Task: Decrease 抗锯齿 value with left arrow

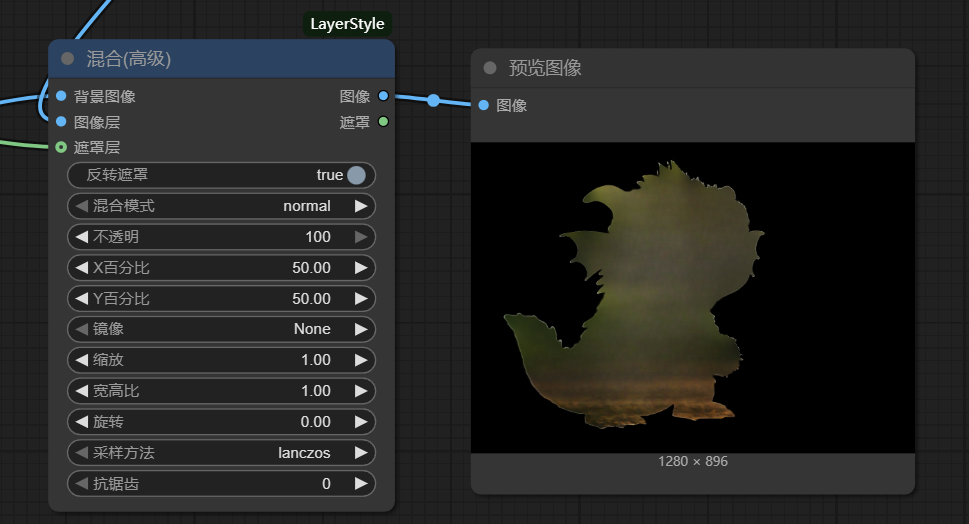Action: pos(82,483)
